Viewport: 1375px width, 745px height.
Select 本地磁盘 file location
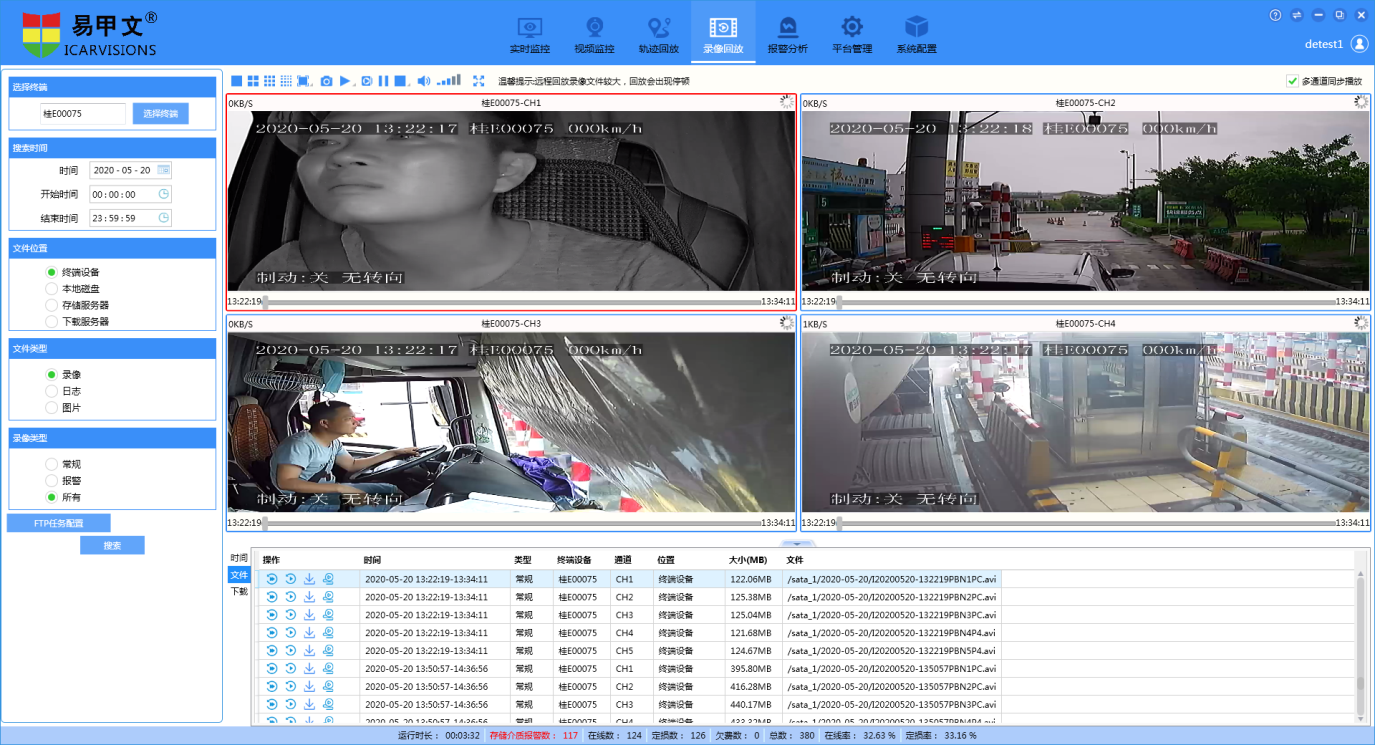pyautogui.click(x=52, y=289)
